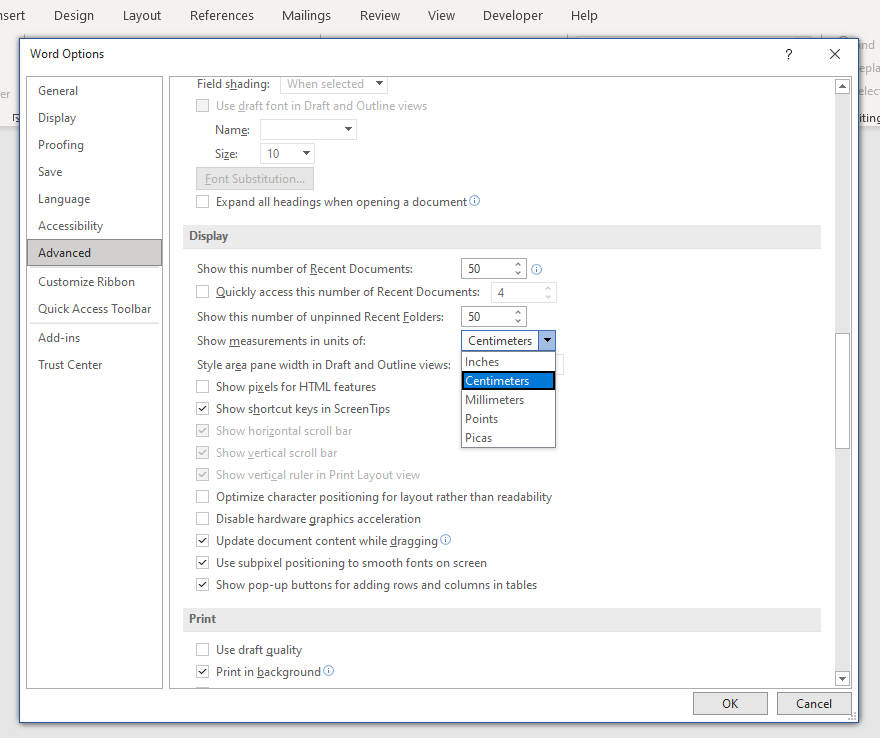Image resolution: width=880 pixels, height=738 pixels.
Task: Open the Help ribbon tab
Action: click(584, 16)
